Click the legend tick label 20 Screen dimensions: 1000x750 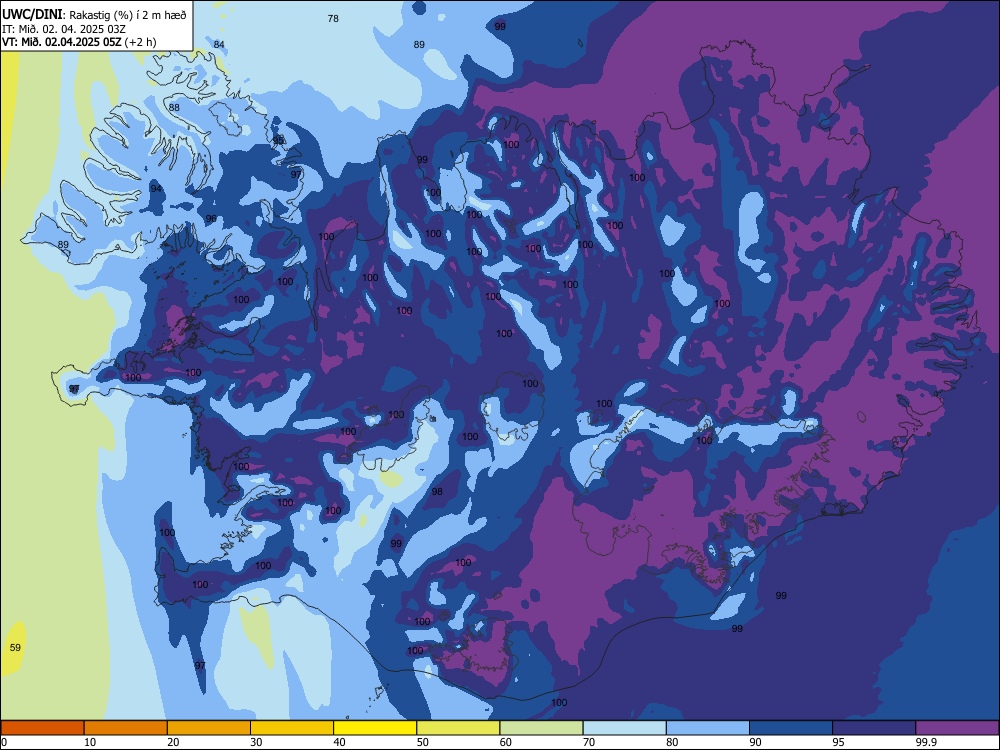point(173,742)
